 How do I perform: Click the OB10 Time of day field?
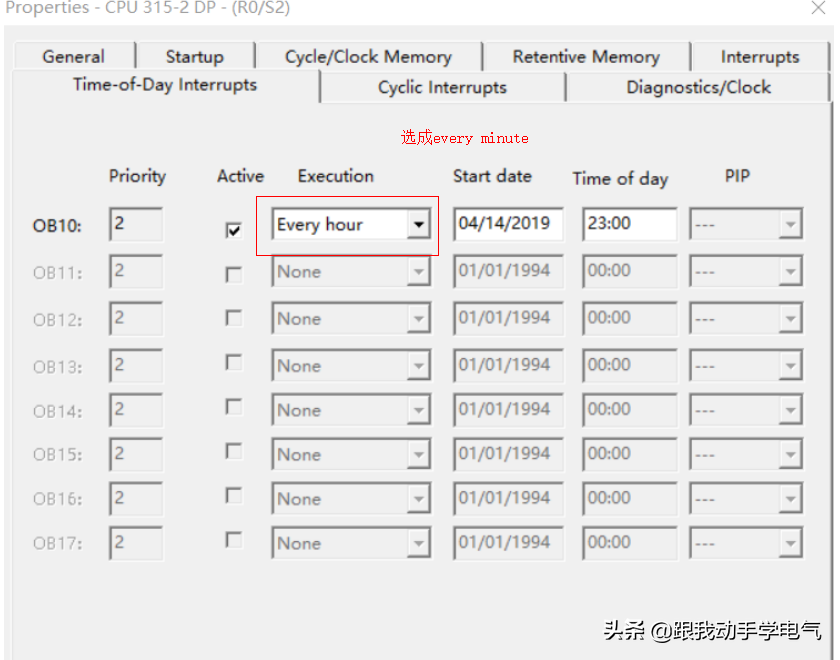629,224
